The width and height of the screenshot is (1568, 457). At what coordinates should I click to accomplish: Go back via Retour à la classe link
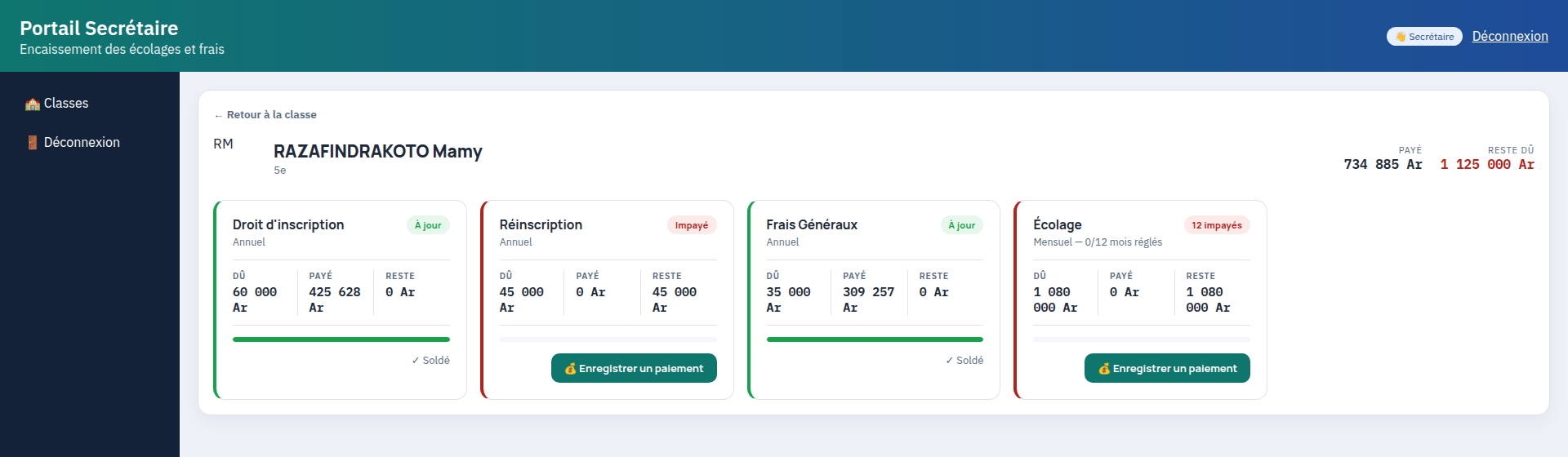coord(265,115)
